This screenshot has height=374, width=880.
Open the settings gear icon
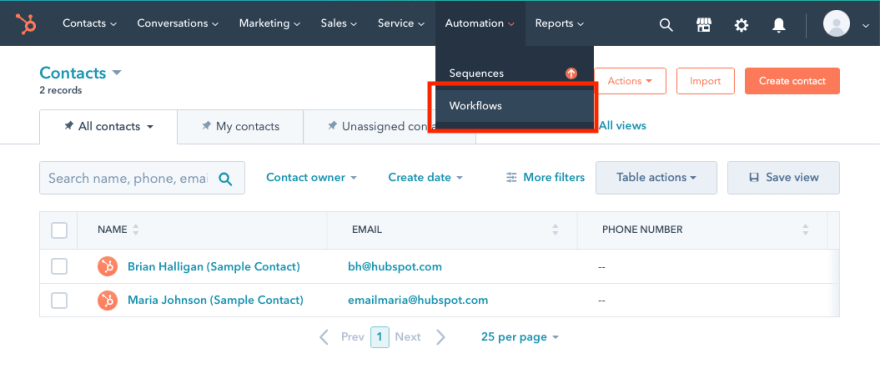point(741,25)
